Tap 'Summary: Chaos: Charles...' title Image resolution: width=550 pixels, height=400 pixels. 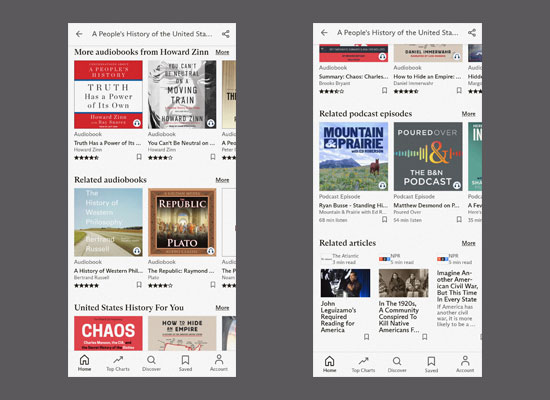pyautogui.click(x=354, y=76)
